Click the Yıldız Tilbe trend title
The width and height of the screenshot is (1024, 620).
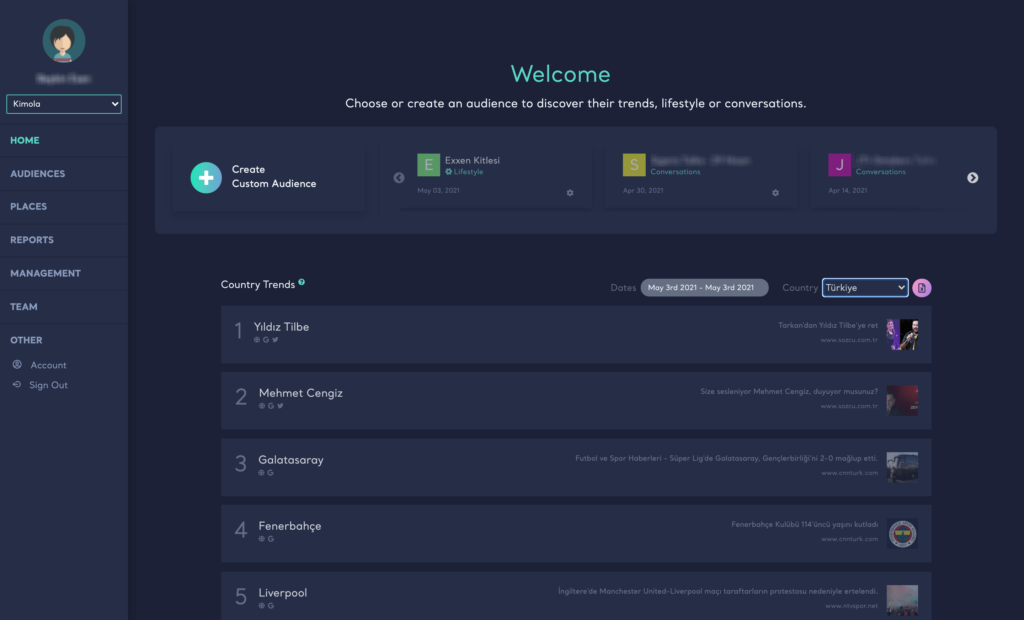[281, 327]
